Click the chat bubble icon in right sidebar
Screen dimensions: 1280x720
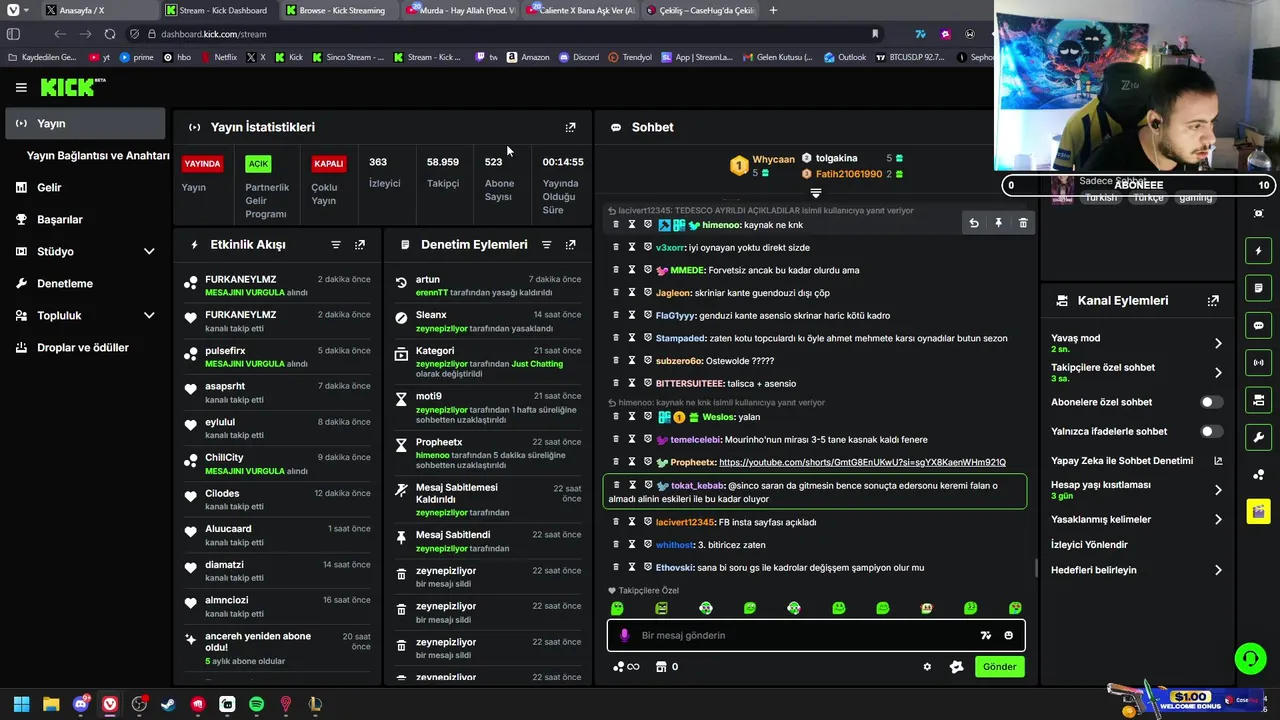click(x=1258, y=325)
